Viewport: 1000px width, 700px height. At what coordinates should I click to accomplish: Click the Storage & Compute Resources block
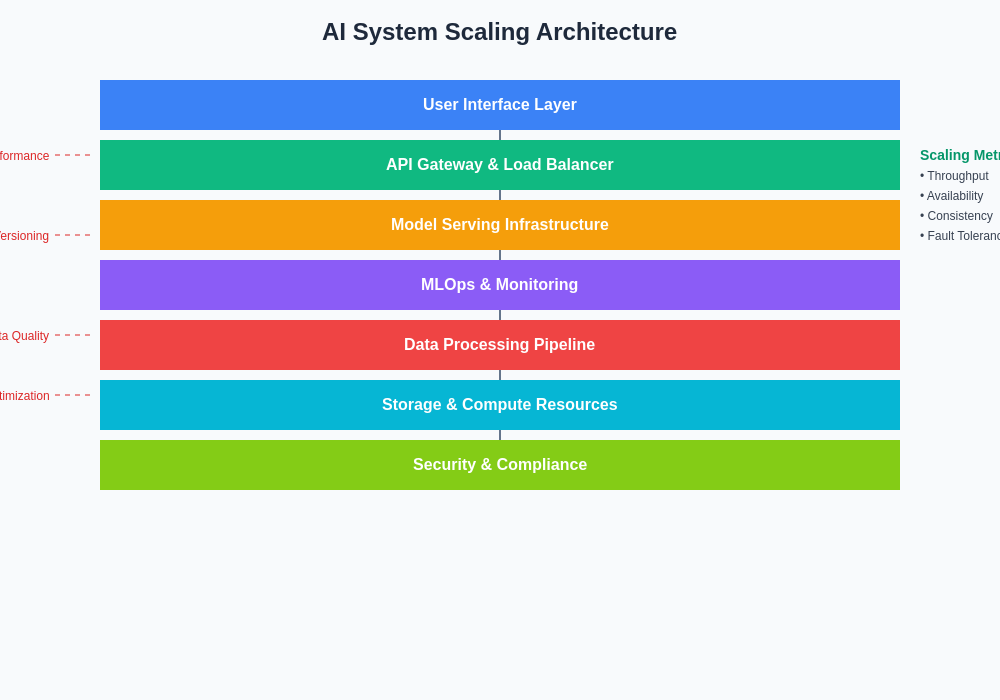[499, 405]
